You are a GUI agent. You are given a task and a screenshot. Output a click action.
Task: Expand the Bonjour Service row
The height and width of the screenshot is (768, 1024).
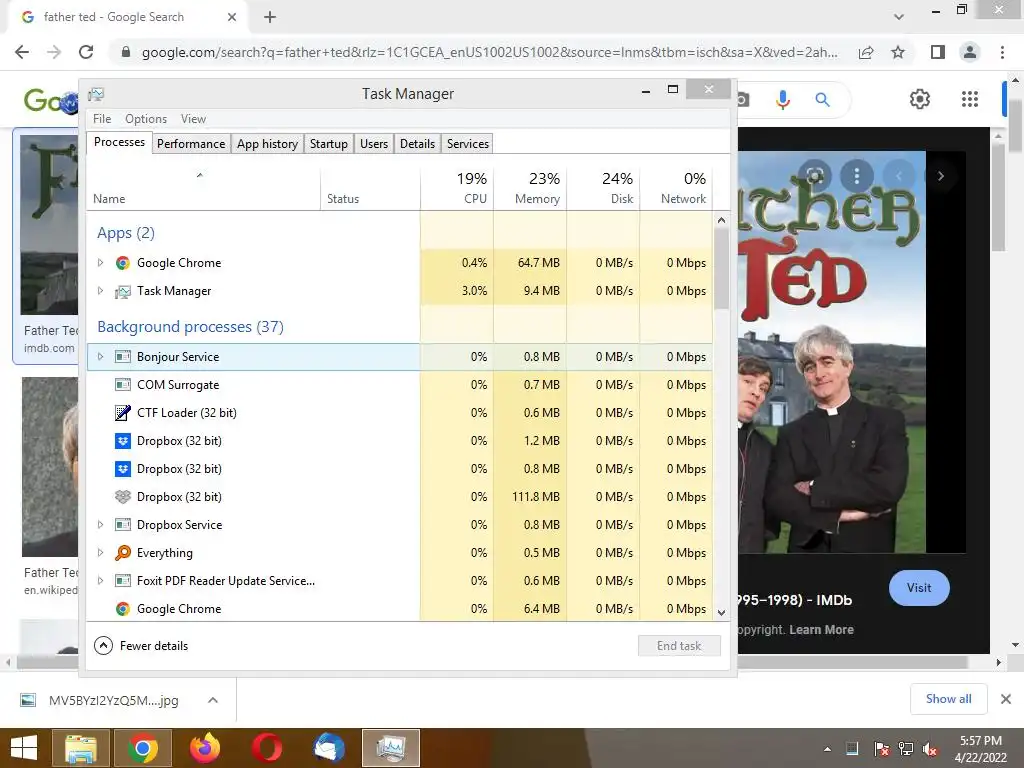tap(100, 357)
